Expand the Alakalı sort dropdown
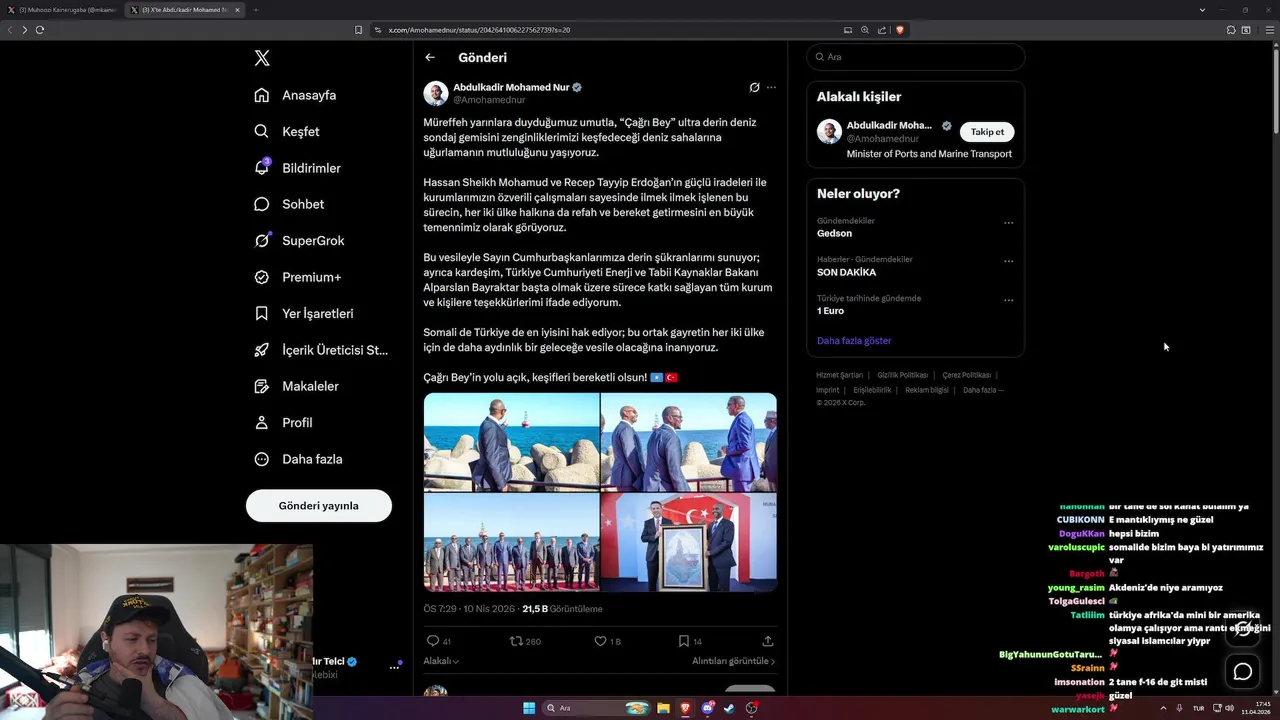The height and width of the screenshot is (720, 1280). click(441, 661)
